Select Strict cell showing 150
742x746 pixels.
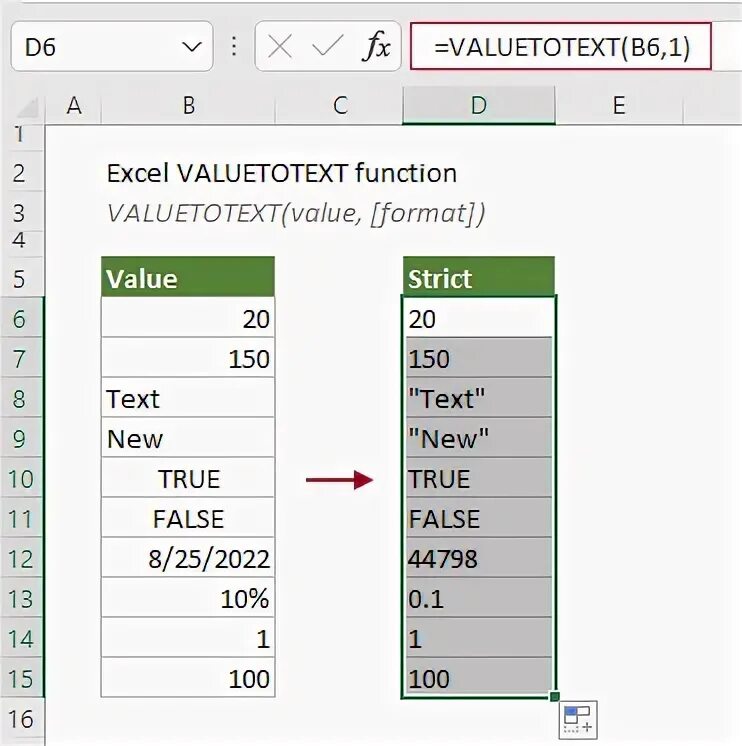(x=478, y=358)
